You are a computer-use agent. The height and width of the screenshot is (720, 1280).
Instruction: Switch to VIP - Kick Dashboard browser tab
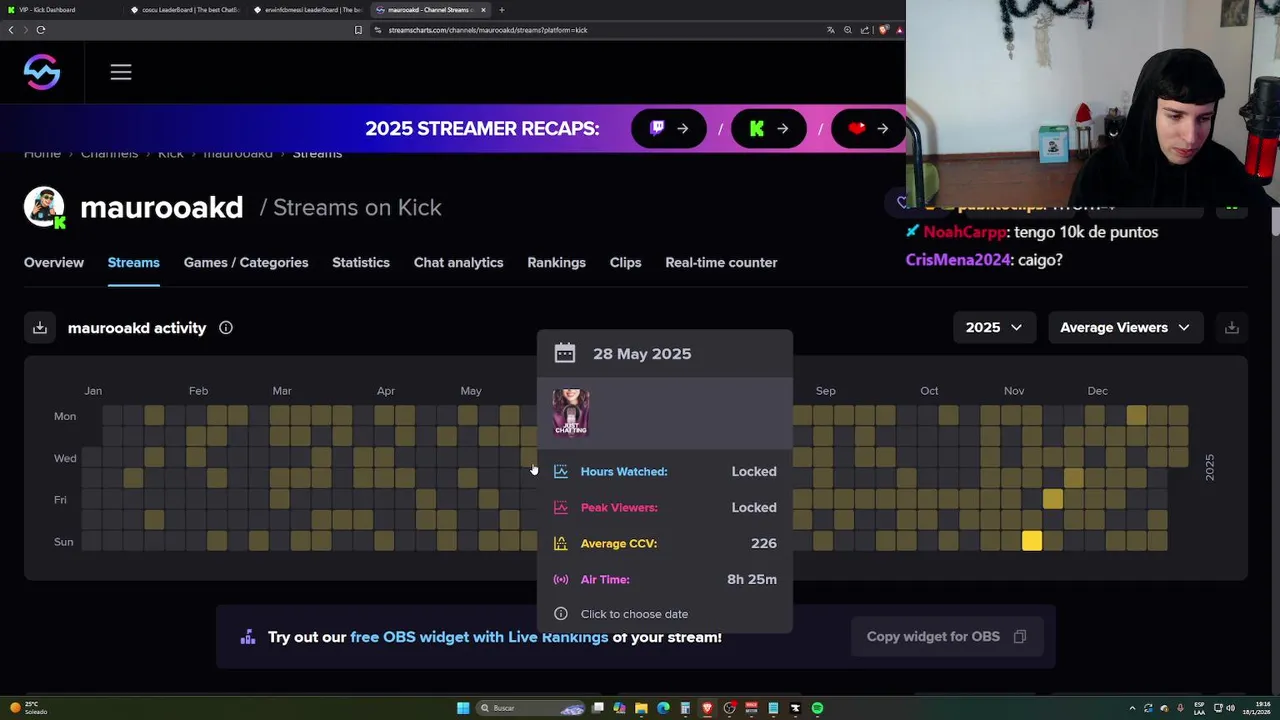[x=60, y=10]
